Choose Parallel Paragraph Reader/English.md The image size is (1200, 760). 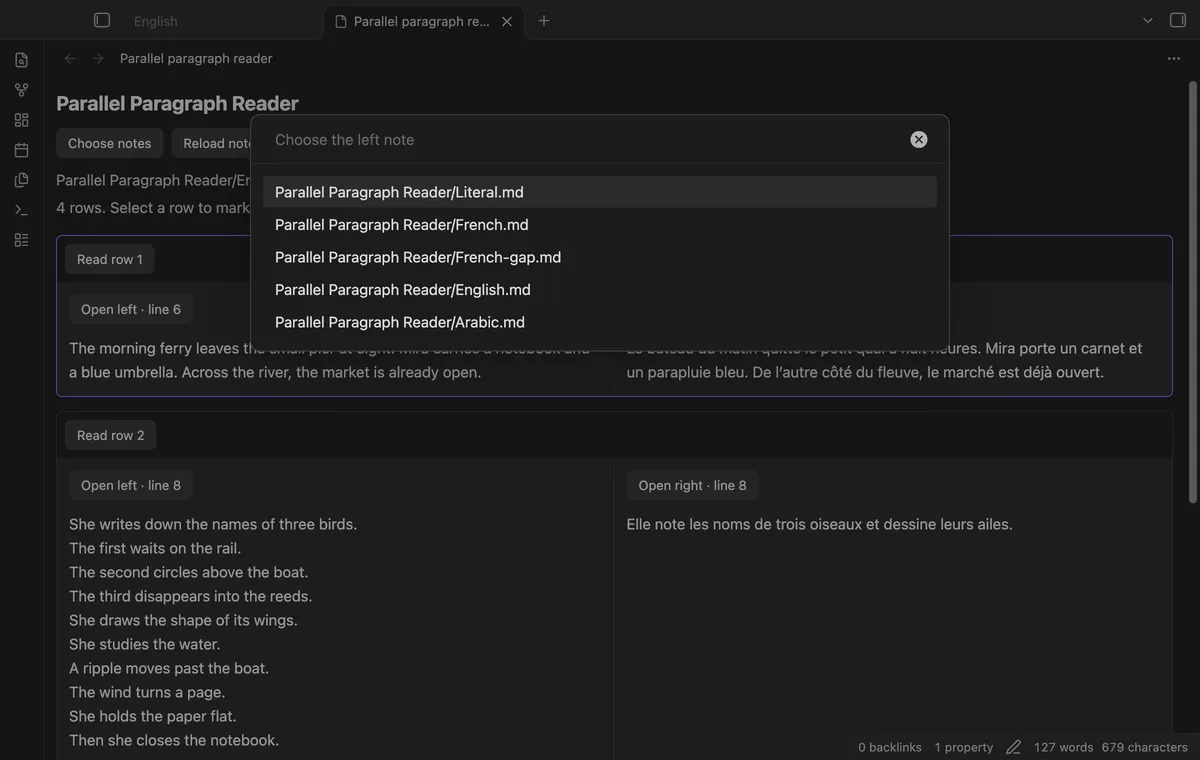pyautogui.click(x=600, y=290)
